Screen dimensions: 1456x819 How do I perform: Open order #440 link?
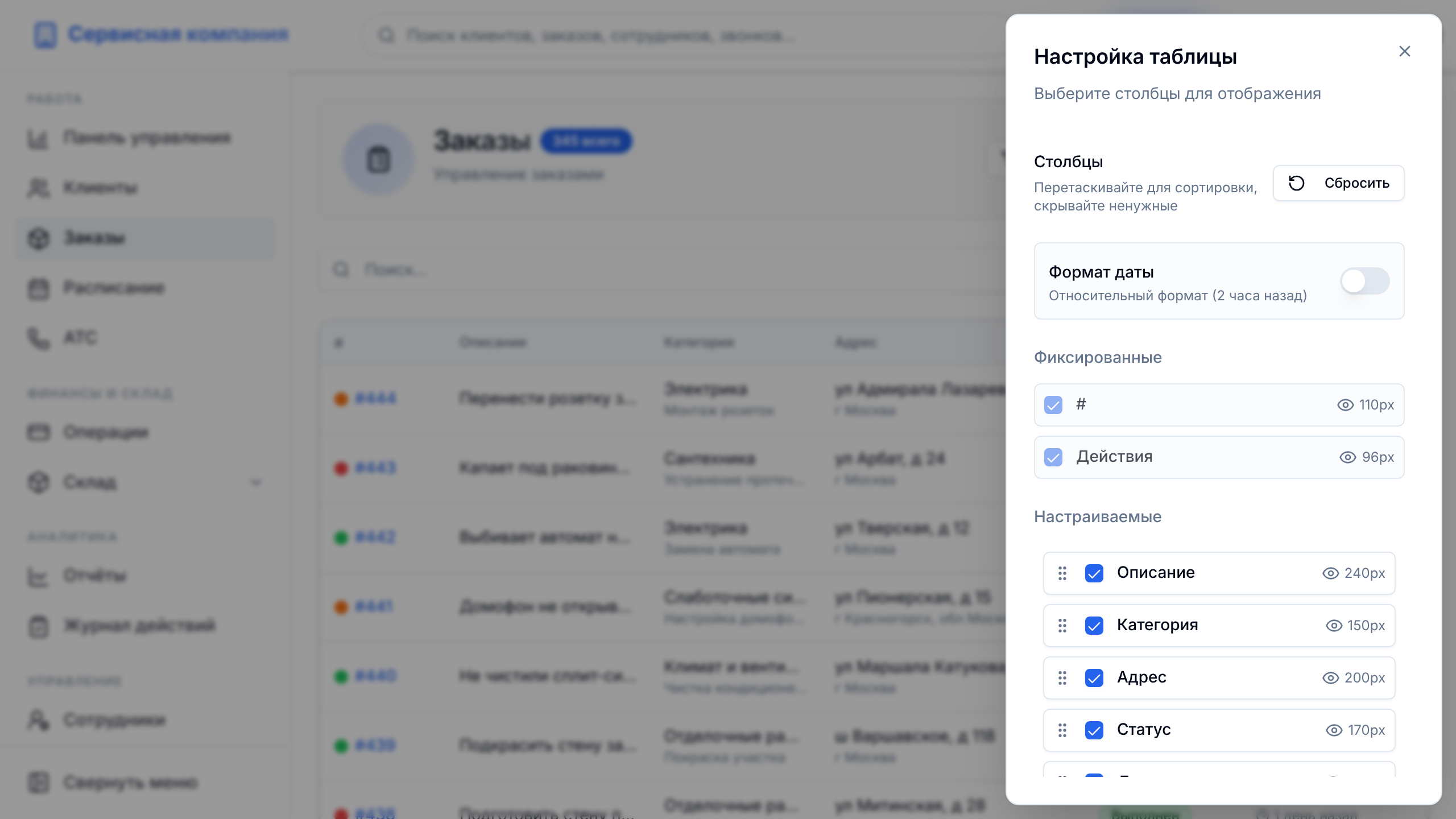click(375, 676)
